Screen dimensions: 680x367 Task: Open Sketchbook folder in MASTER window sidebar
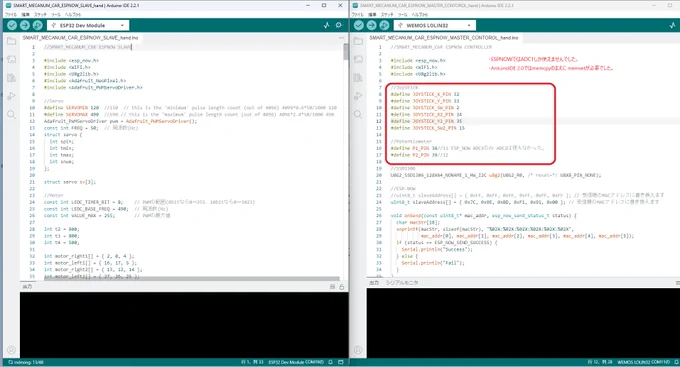click(358, 41)
